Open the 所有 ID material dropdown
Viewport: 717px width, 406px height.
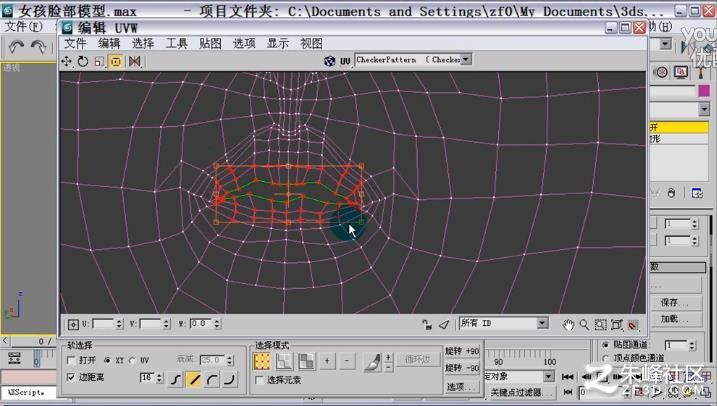[542, 323]
